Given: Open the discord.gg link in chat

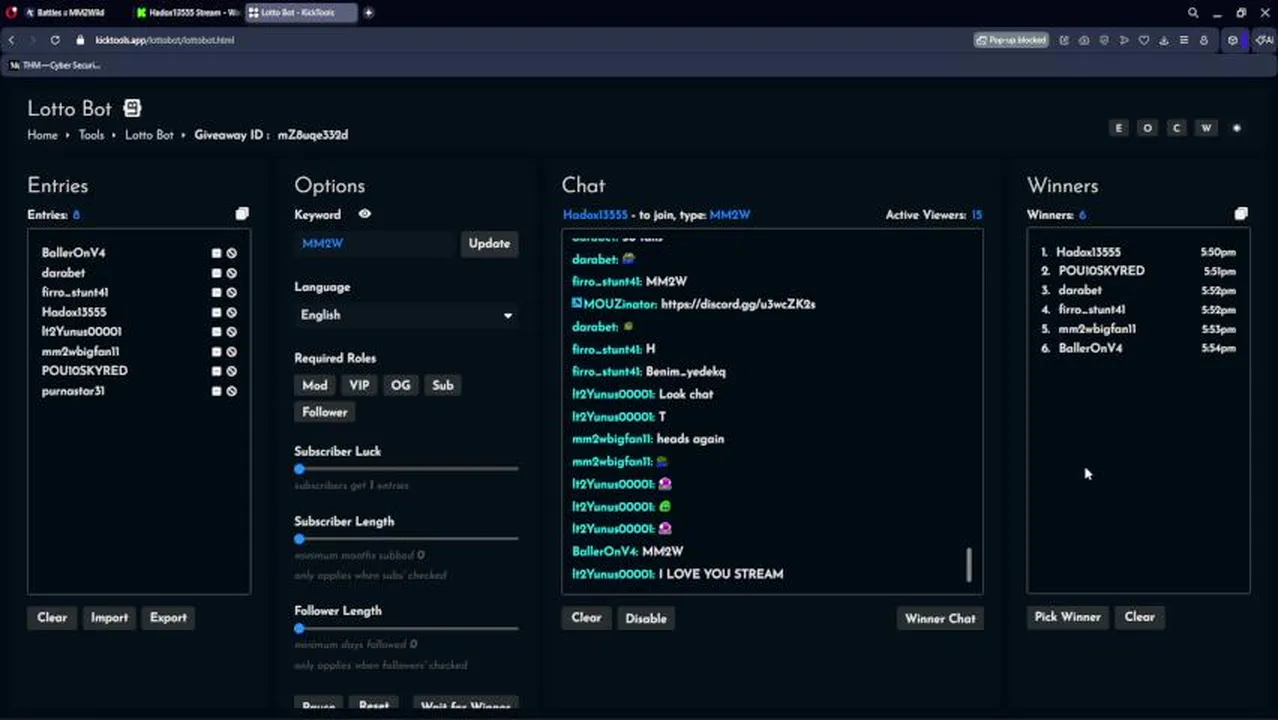Looking at the screenshot, I should coord(738,304).
